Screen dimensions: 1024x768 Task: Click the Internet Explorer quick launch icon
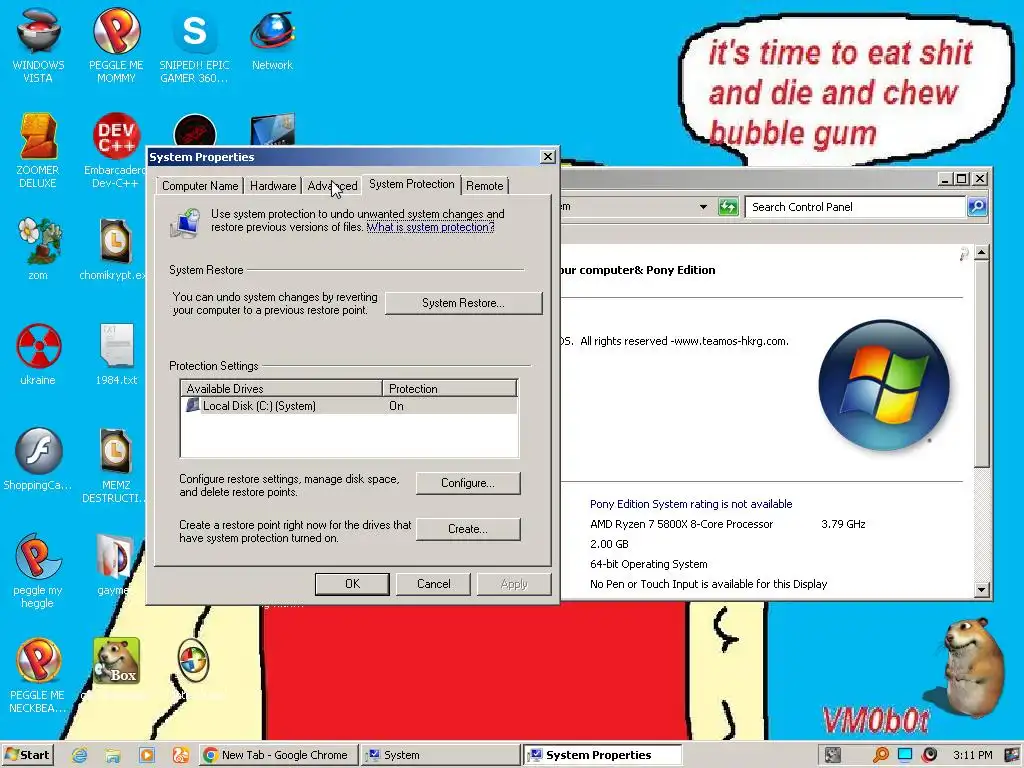coord(80,755)
